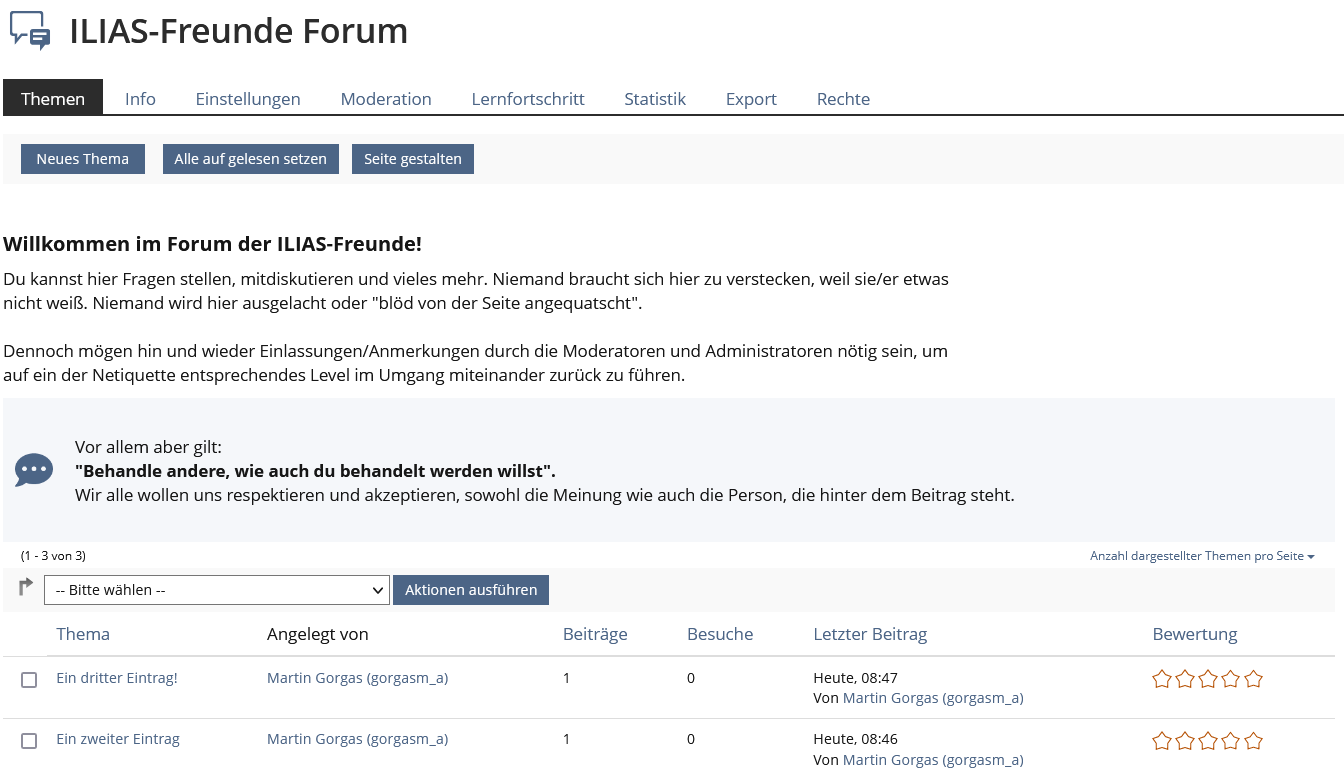The image size is (1344, 777).
Task: Go to the Statistik tab
Action: (x=655, y=99)
